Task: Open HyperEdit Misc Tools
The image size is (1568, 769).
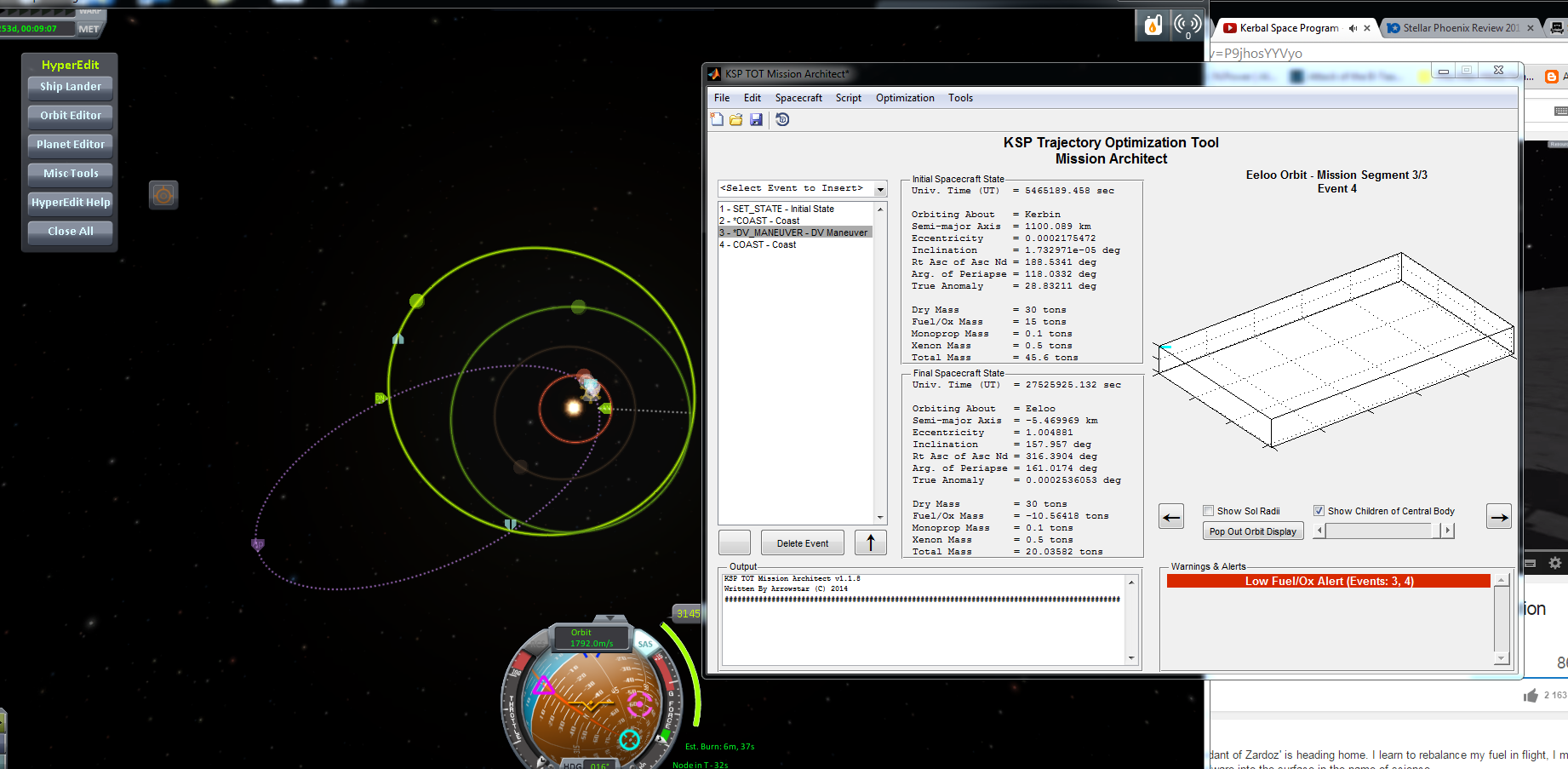Action: pyautogui.click(x=70, y=174)
